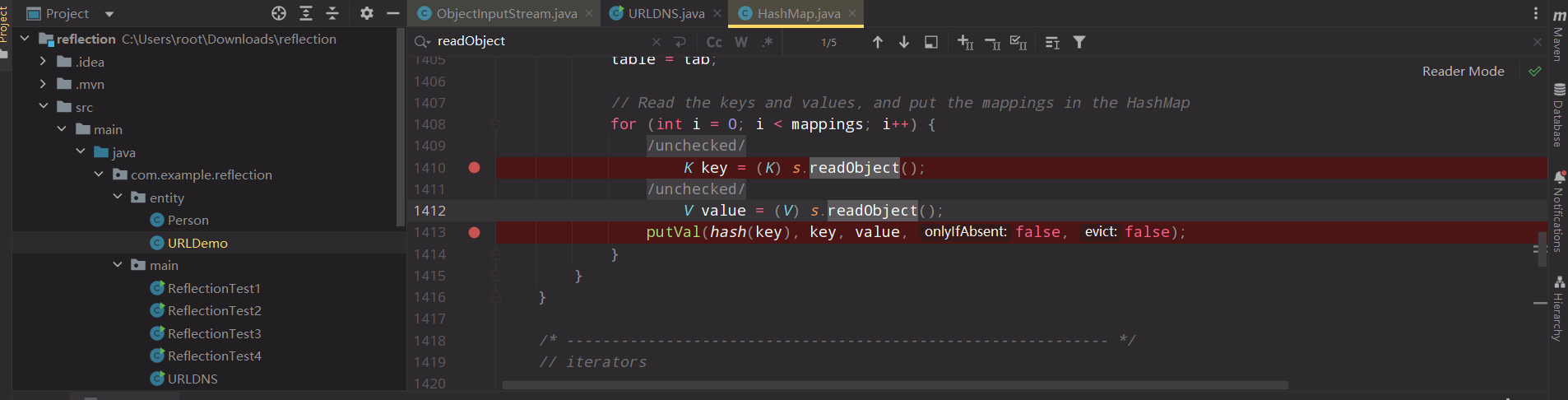1568x400 pixels.
Task: Toggle multiline search results icon
Action: pyautogui.click(x=1052, y=42)
